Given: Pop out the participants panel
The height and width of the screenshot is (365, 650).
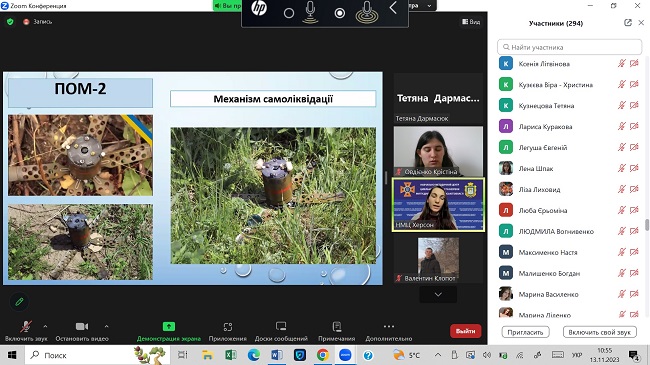Looking at the screenshot, I should (628, 23).
